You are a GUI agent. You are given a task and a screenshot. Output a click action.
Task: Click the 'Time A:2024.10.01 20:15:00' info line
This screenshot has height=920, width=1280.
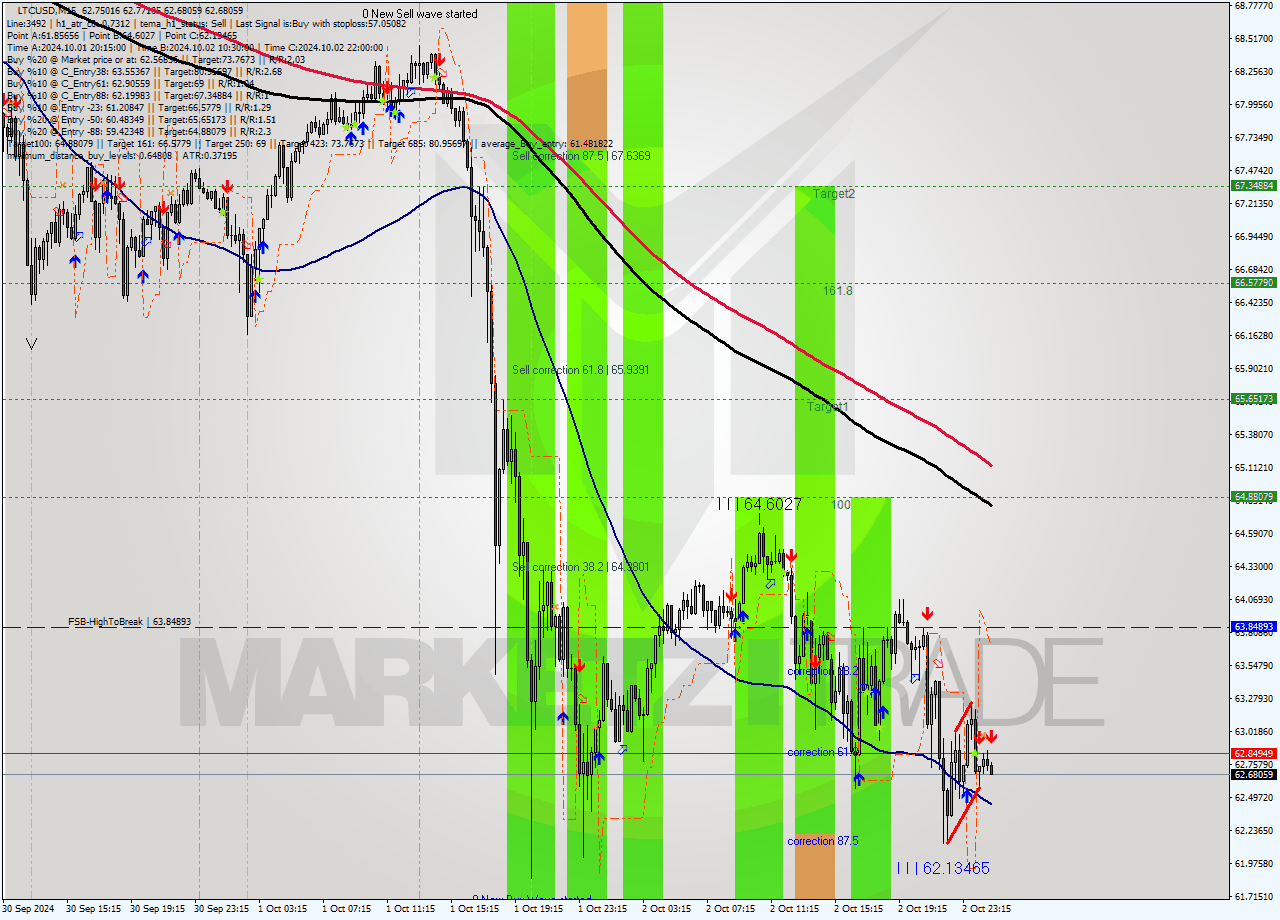(194, 47)
